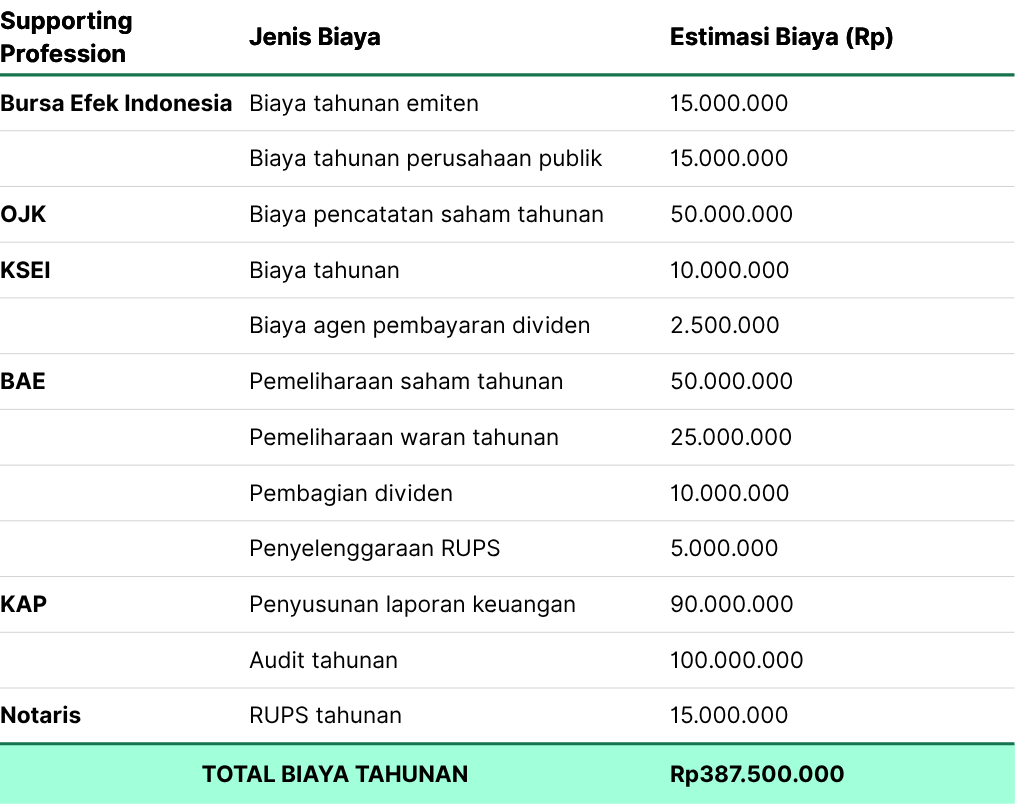Select the Rp387.500.000 total amount
This screenshot has width=1015, height=804.
(757, 774)
